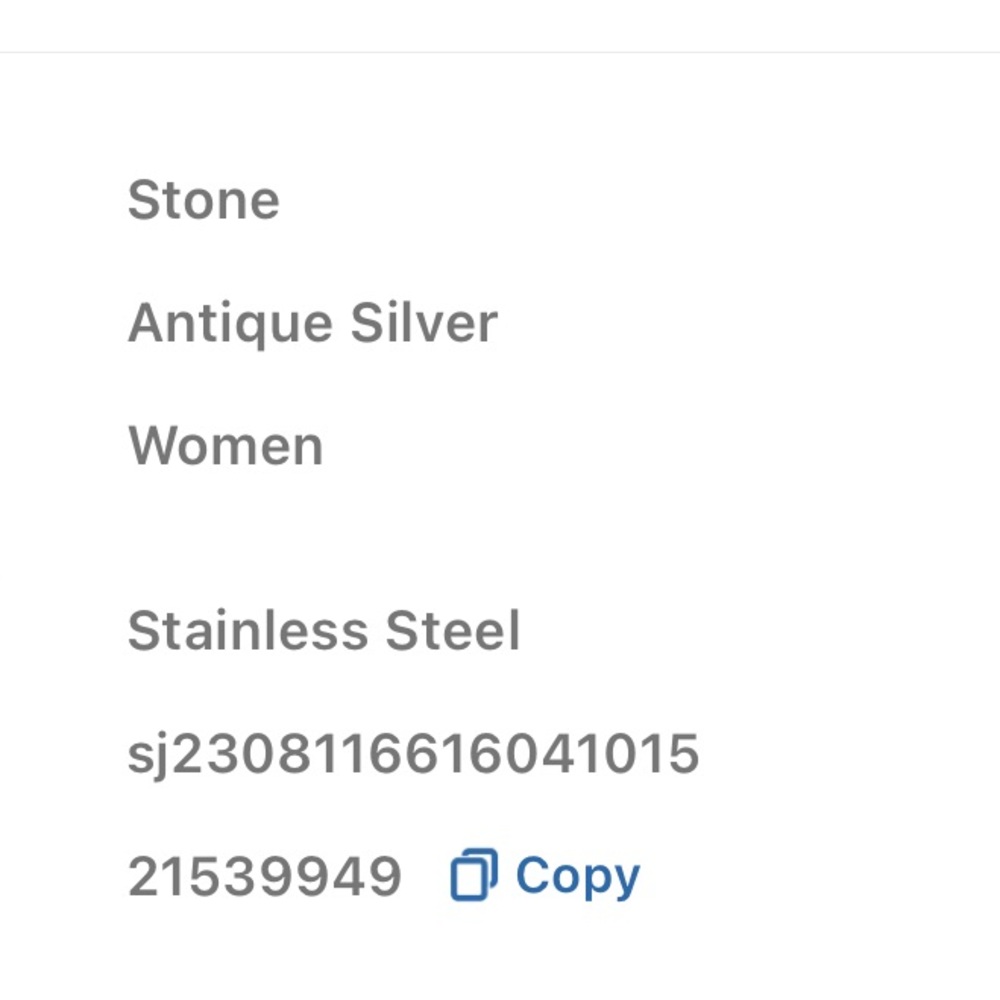Click the letter C in Copy
This screenshot has width=1000, height=1000.
point(536,876)
